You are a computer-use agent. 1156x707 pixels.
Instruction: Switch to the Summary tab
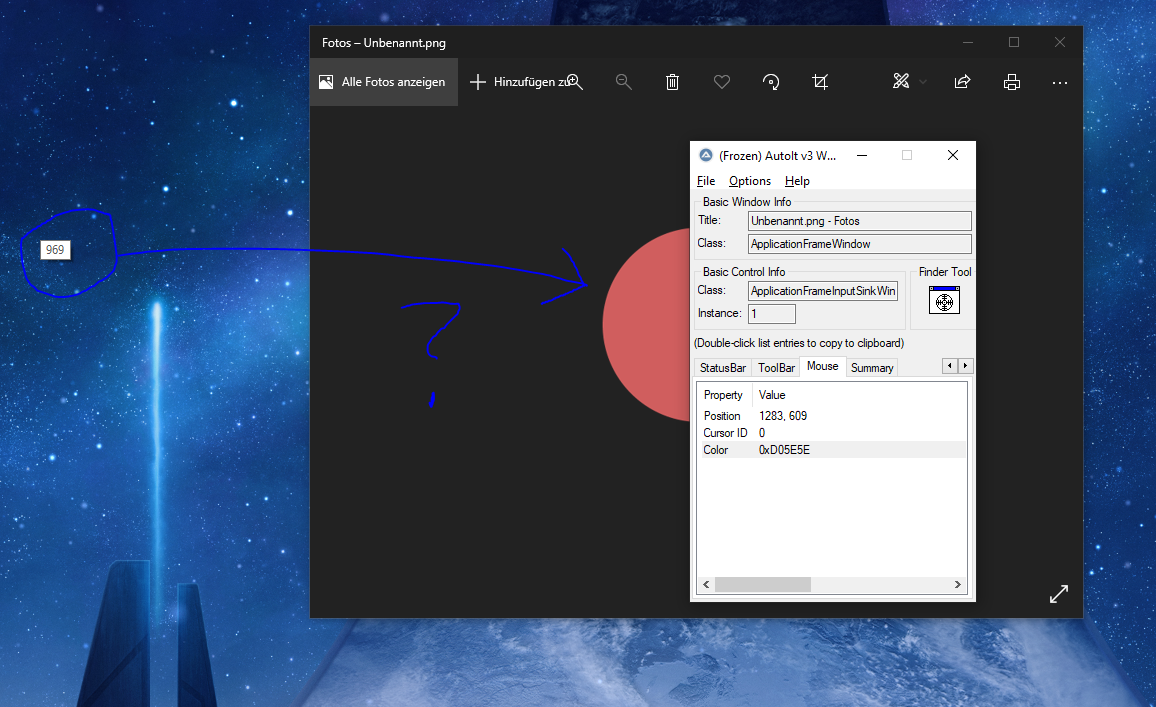(x=871, y=367)
